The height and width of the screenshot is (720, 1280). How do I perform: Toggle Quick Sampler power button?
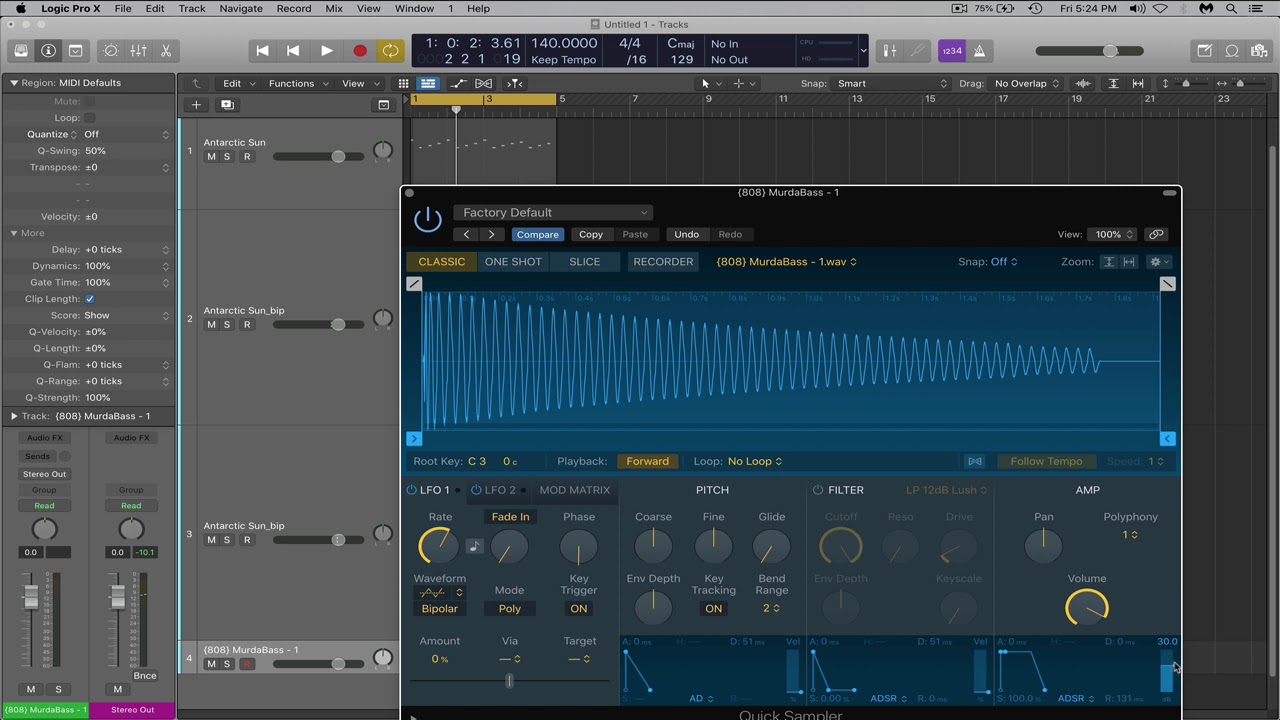click(427, 218)
